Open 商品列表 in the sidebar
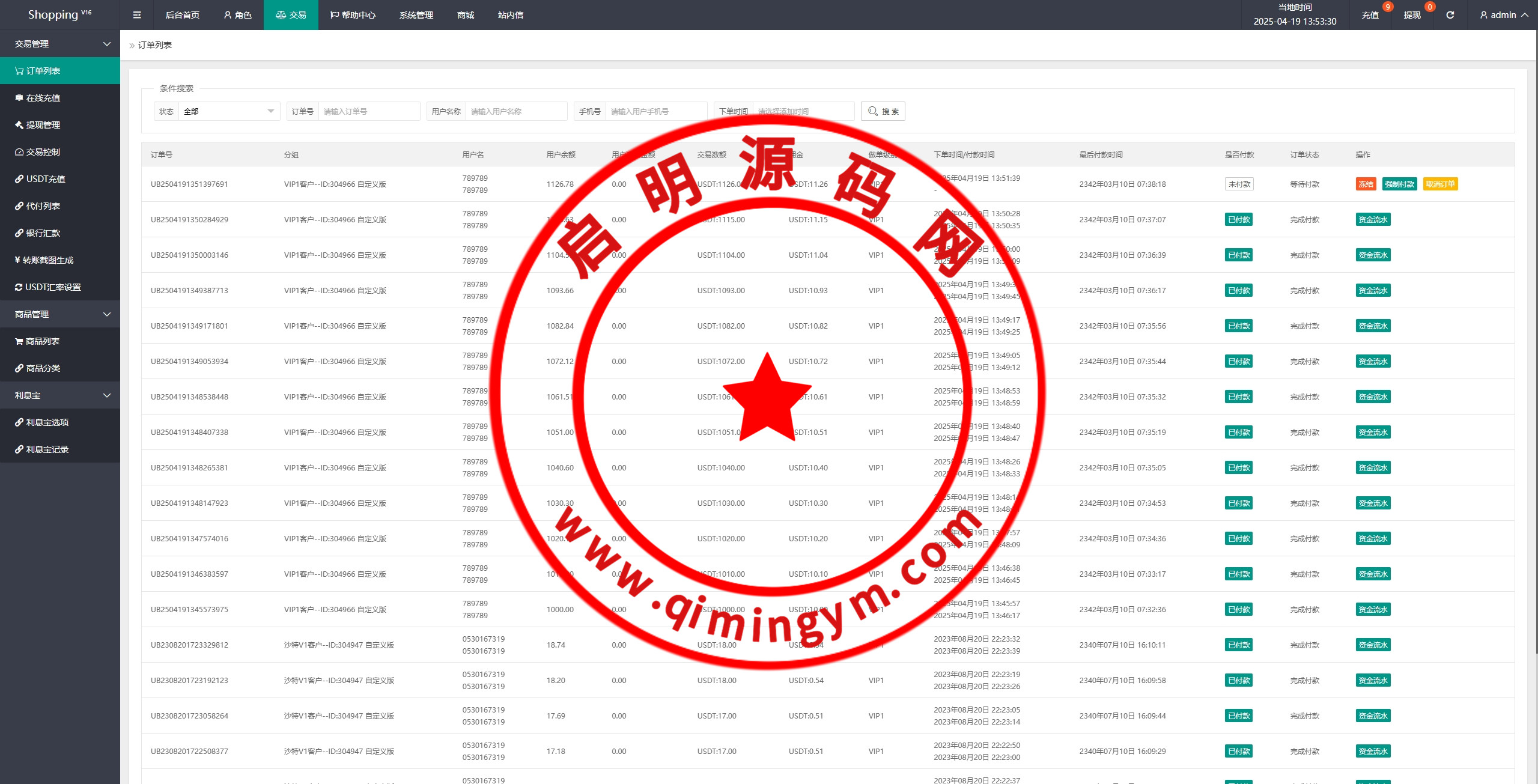1538x784 pixels. [x=42, y=341]
